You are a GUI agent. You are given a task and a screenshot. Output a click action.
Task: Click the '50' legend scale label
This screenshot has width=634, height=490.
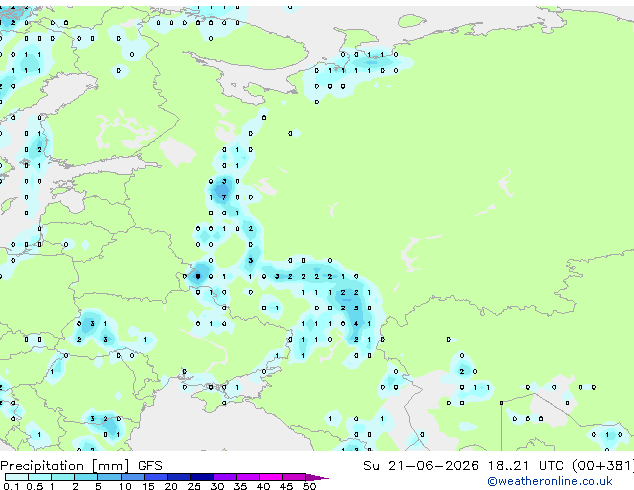coord(309,486)
